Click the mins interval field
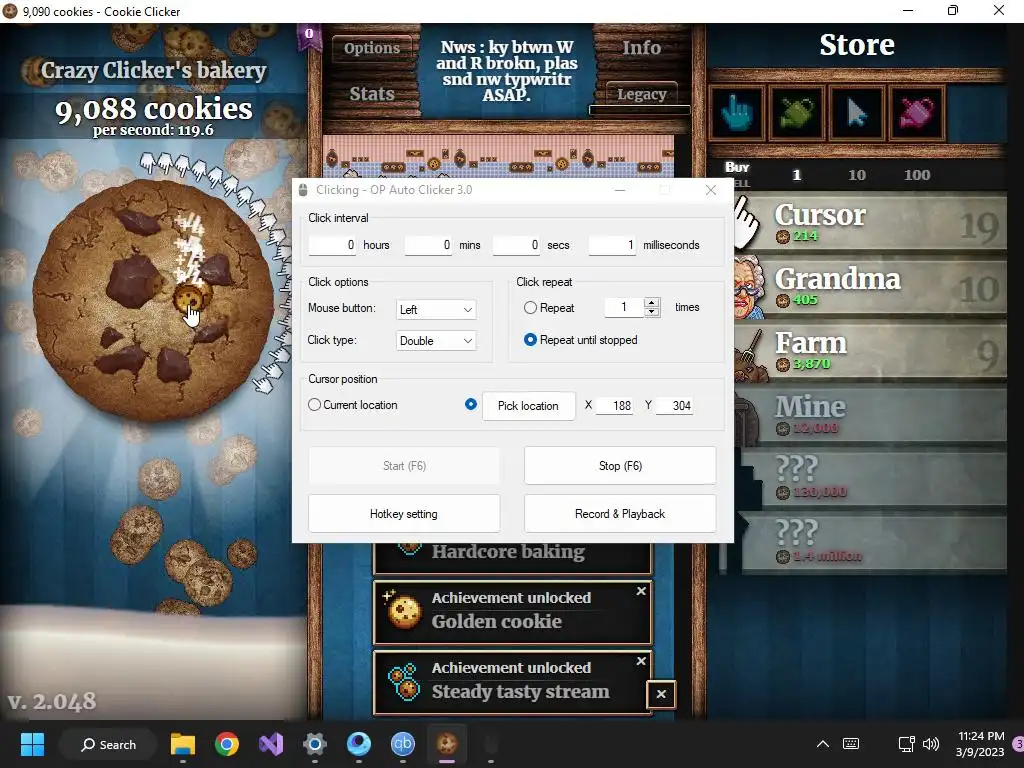1024x768 pixels. (428, 246)
